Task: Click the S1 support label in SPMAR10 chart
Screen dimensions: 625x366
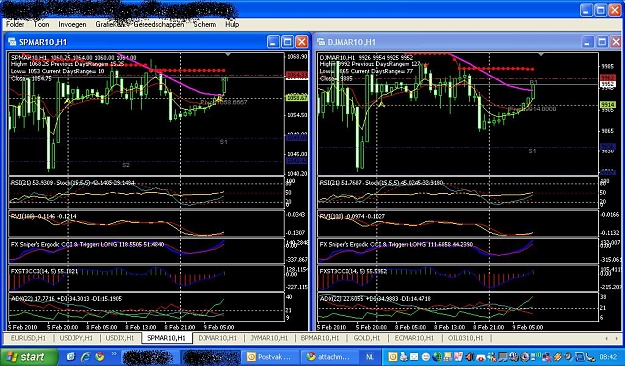Action: pos(224,142)
